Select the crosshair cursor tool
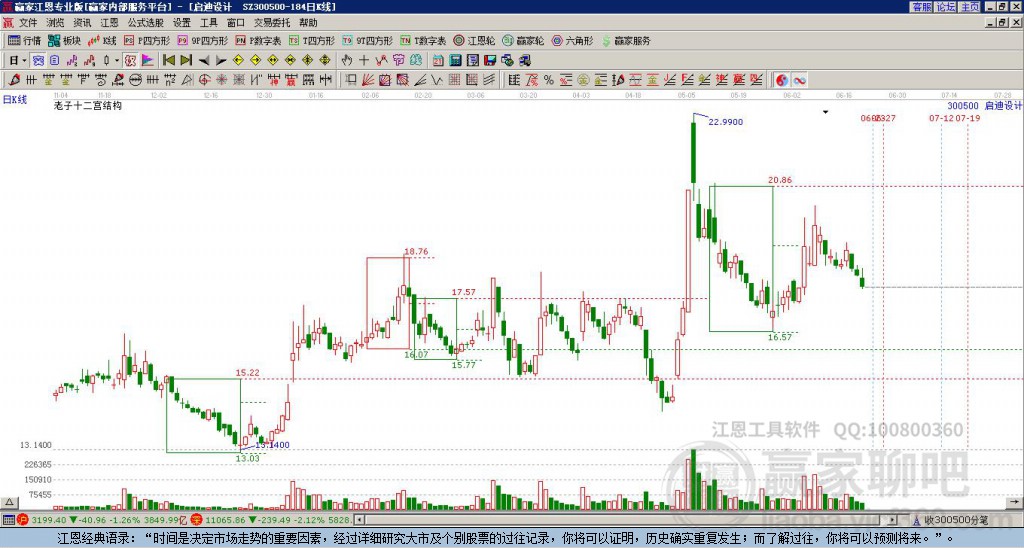Viewport: 1024px width, 548px height. (364, 61)
